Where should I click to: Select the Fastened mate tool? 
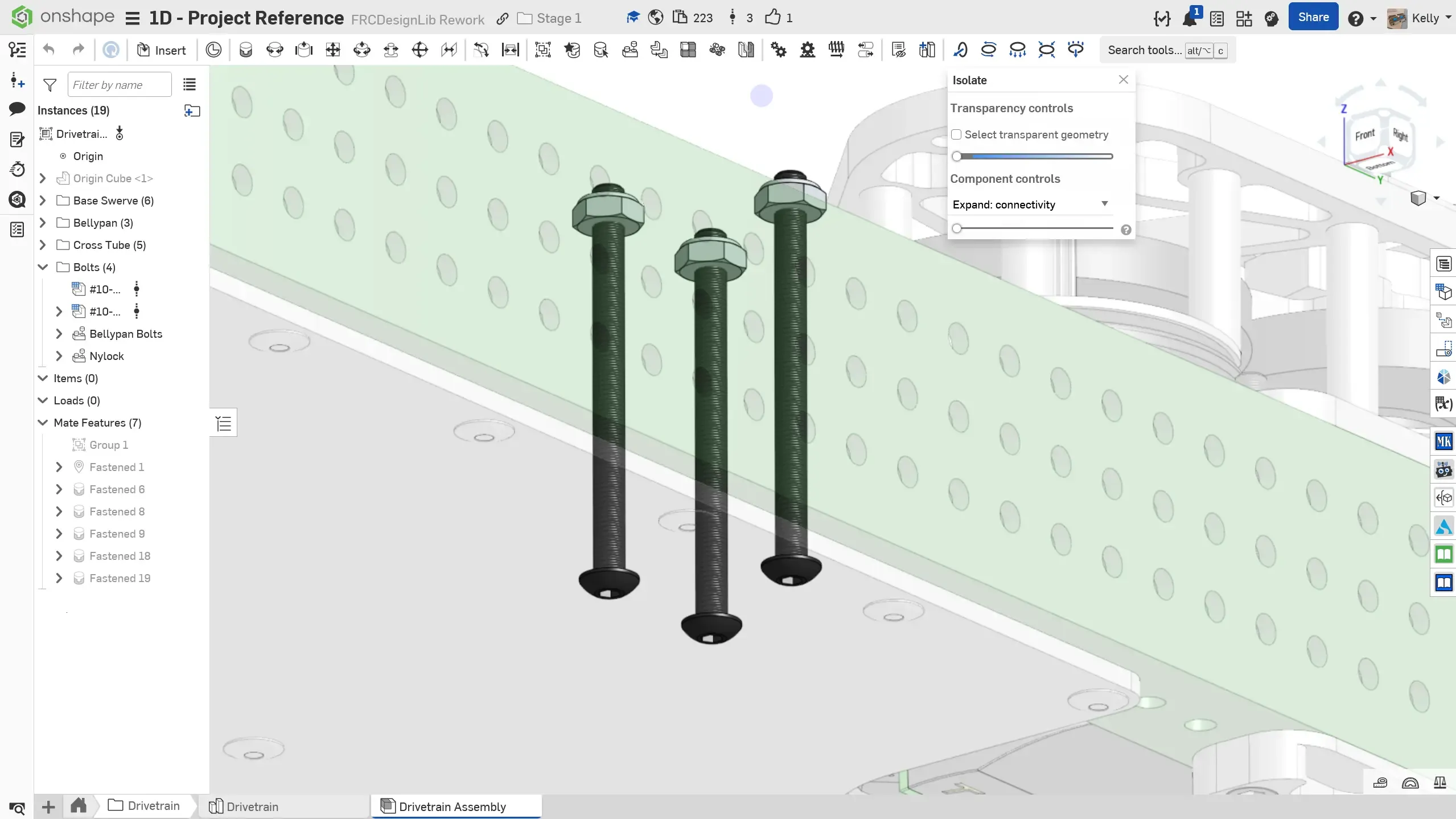245,50
